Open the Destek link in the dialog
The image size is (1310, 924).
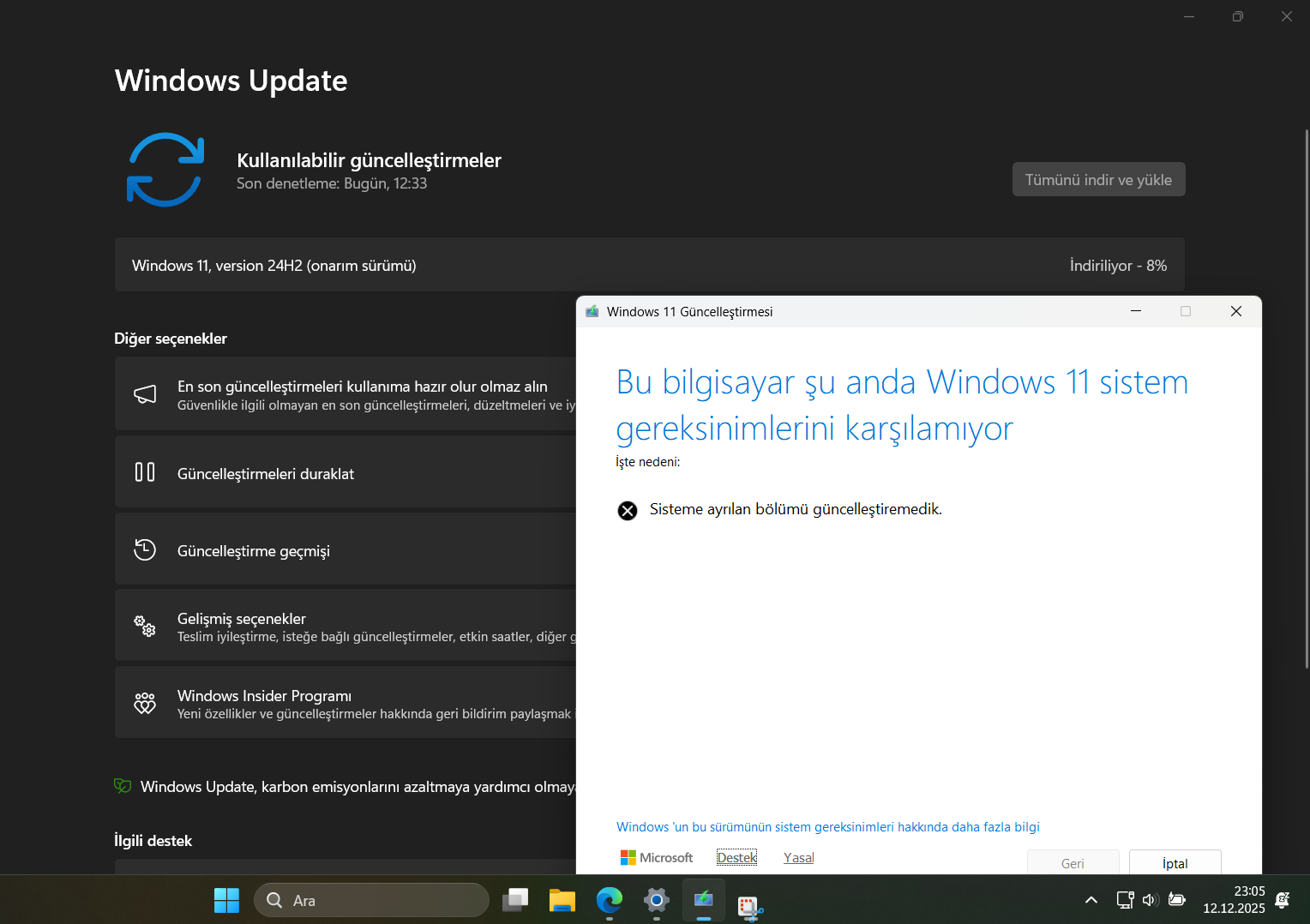[737, 857]
